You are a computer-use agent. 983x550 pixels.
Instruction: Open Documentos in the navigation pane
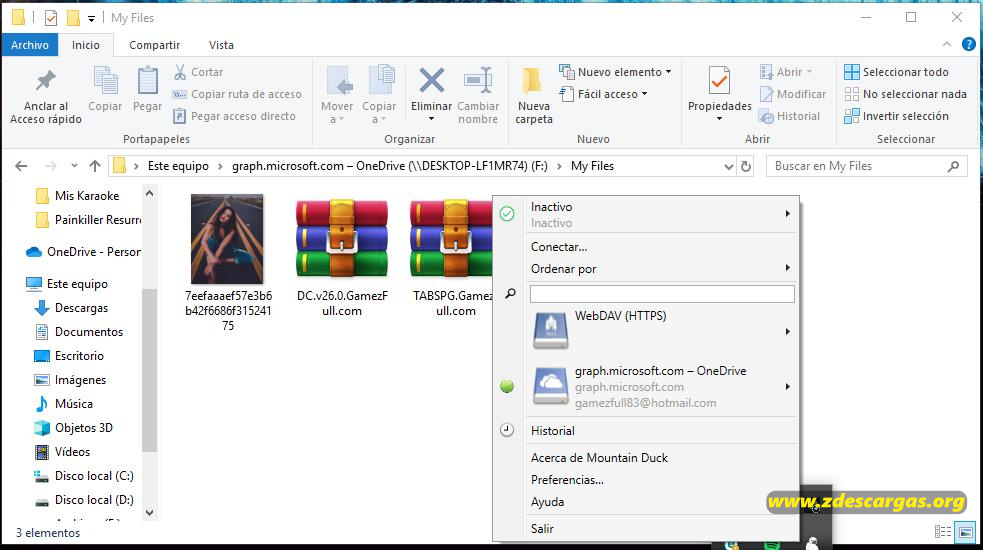click(79, 332)
